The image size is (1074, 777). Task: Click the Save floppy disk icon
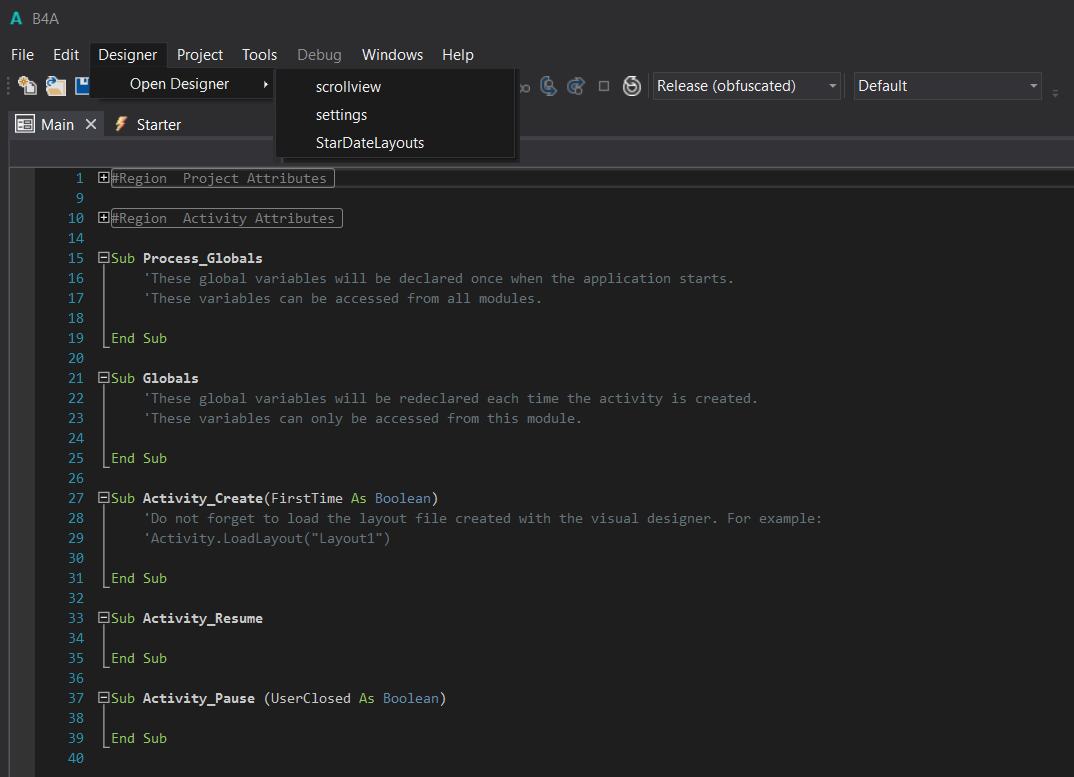83,86
